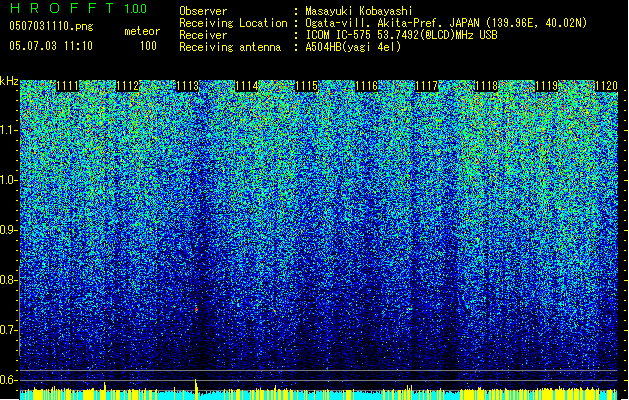Click the 1118 time marker
This screenshot has height=400, width=629.
[x=486, y=86]
